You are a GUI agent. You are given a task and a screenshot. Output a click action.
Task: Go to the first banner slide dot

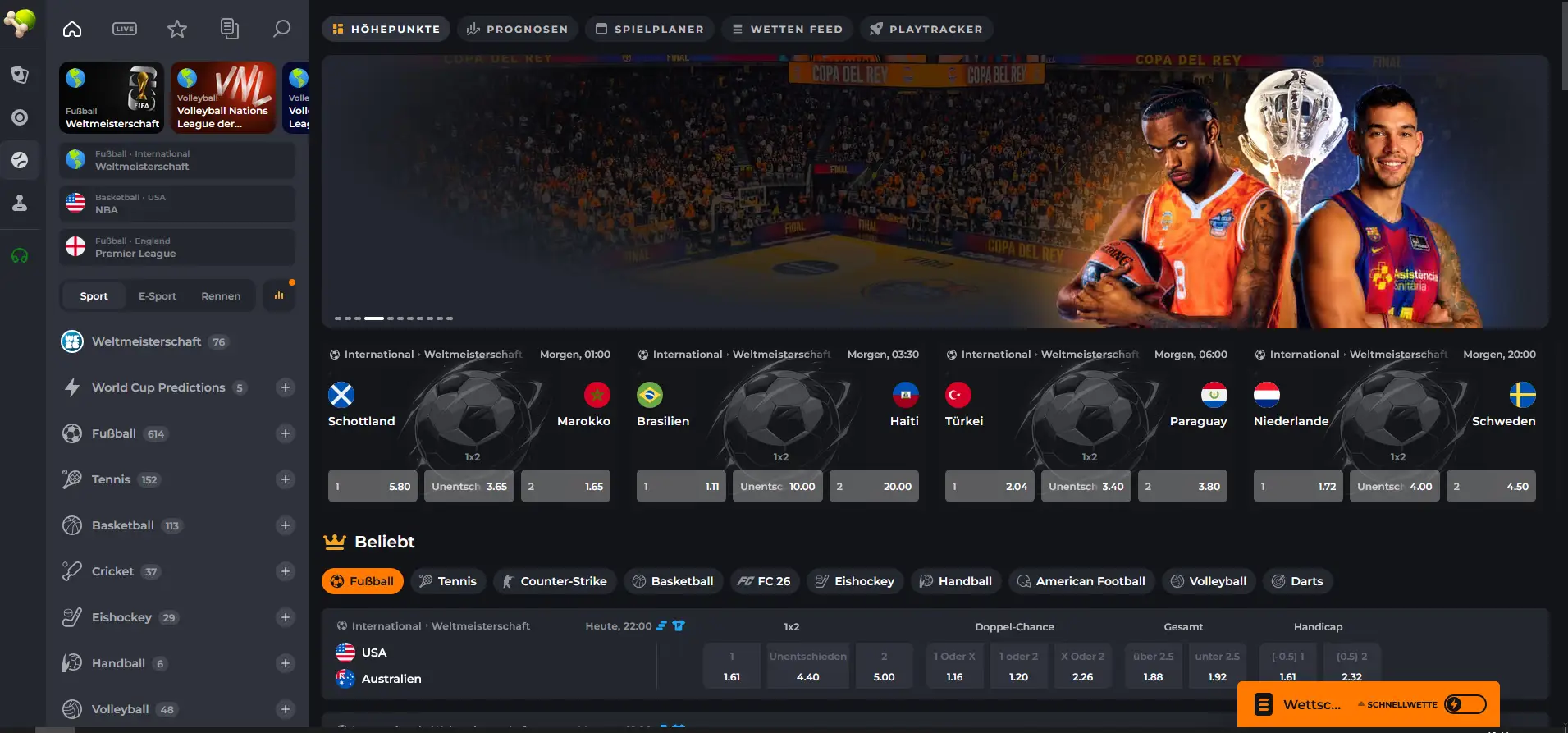(x=338, y=318)
